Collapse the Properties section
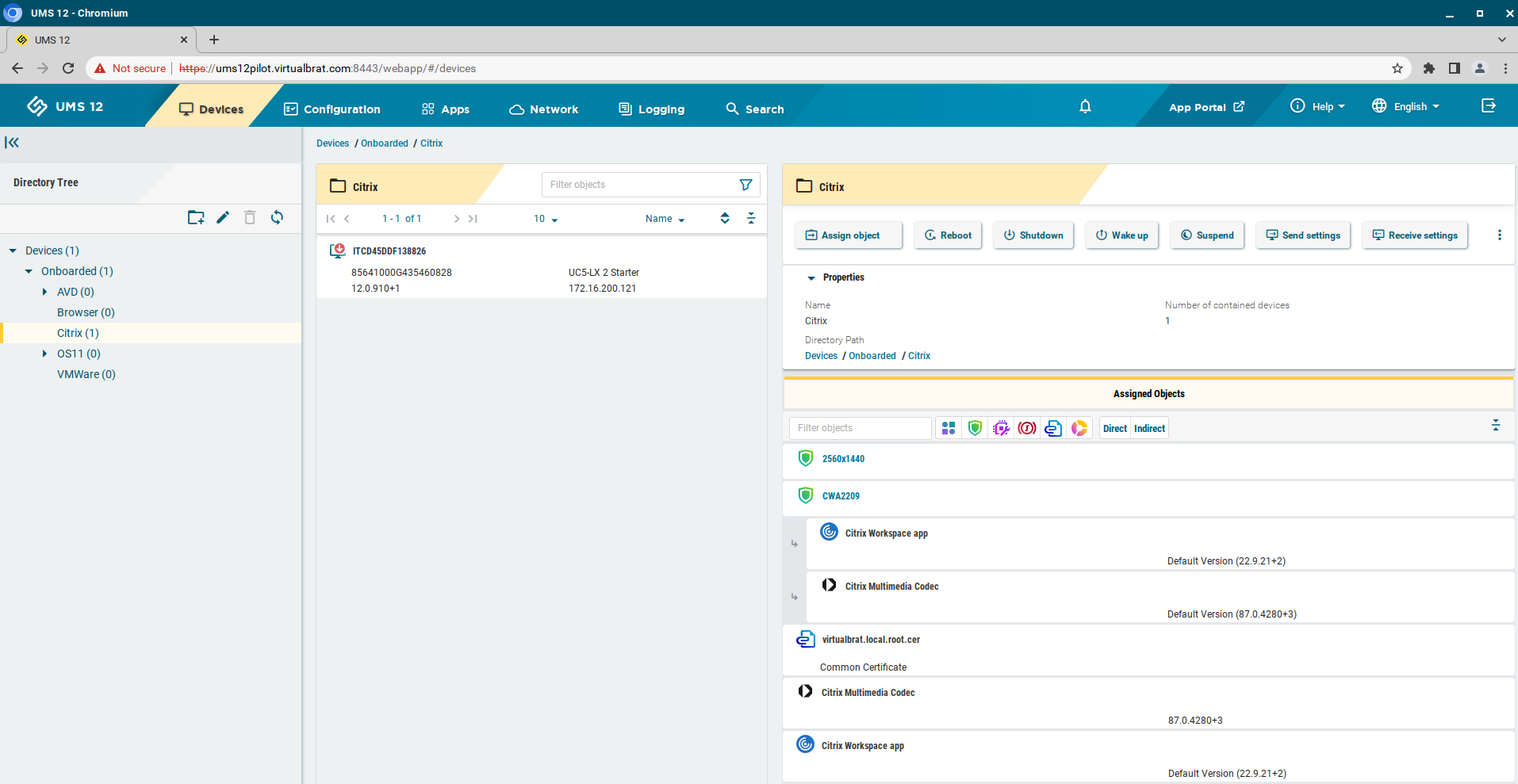The height and width of the screenshot is (784, 1518). (811, 277)
